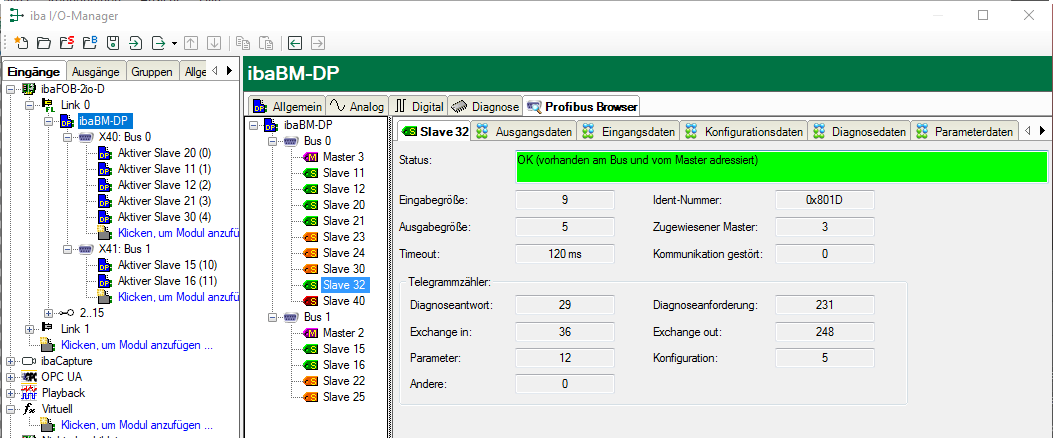Screen dimensions: 1054x438
Task: Switch to the Ausgänge tab
Action: coord(96,72)
